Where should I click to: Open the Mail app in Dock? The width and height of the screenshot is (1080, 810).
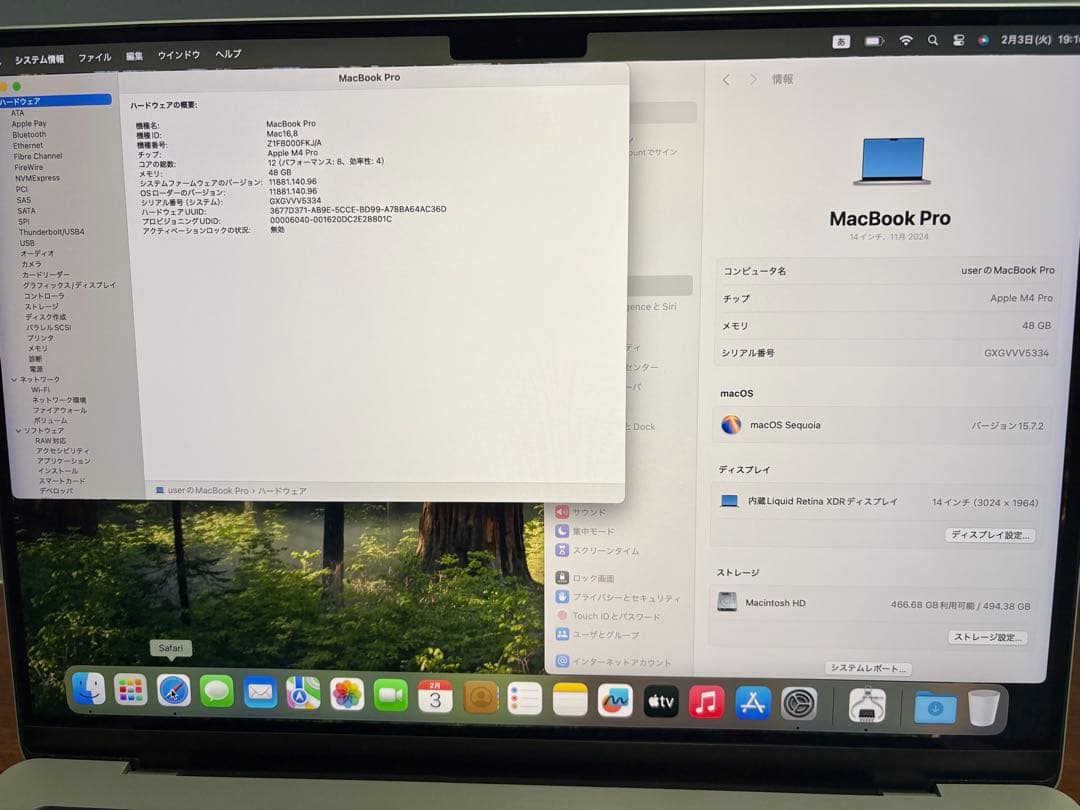[260, 692]
